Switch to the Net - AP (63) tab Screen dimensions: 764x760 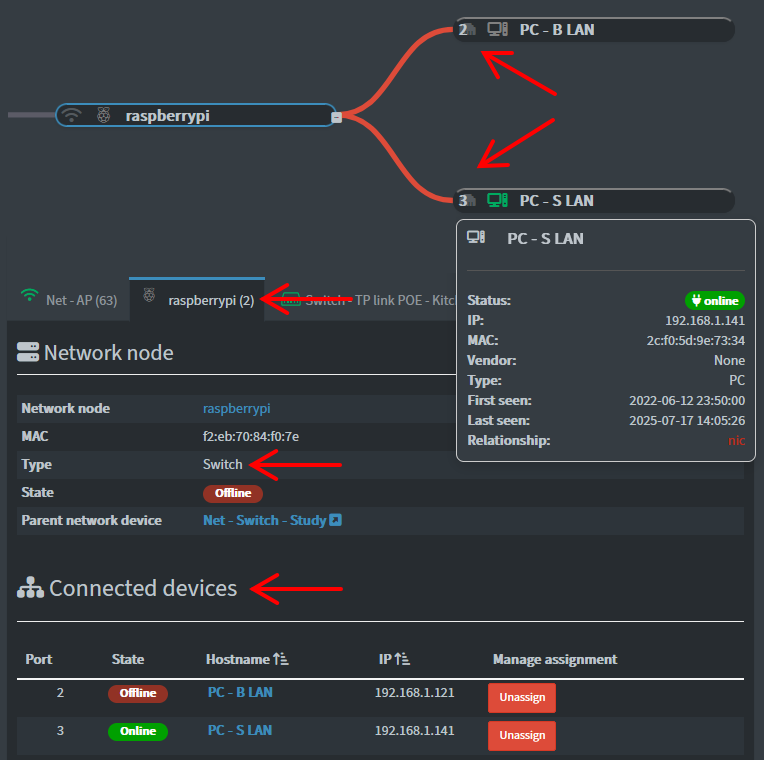pyautogui.click(x=70, y=299)
